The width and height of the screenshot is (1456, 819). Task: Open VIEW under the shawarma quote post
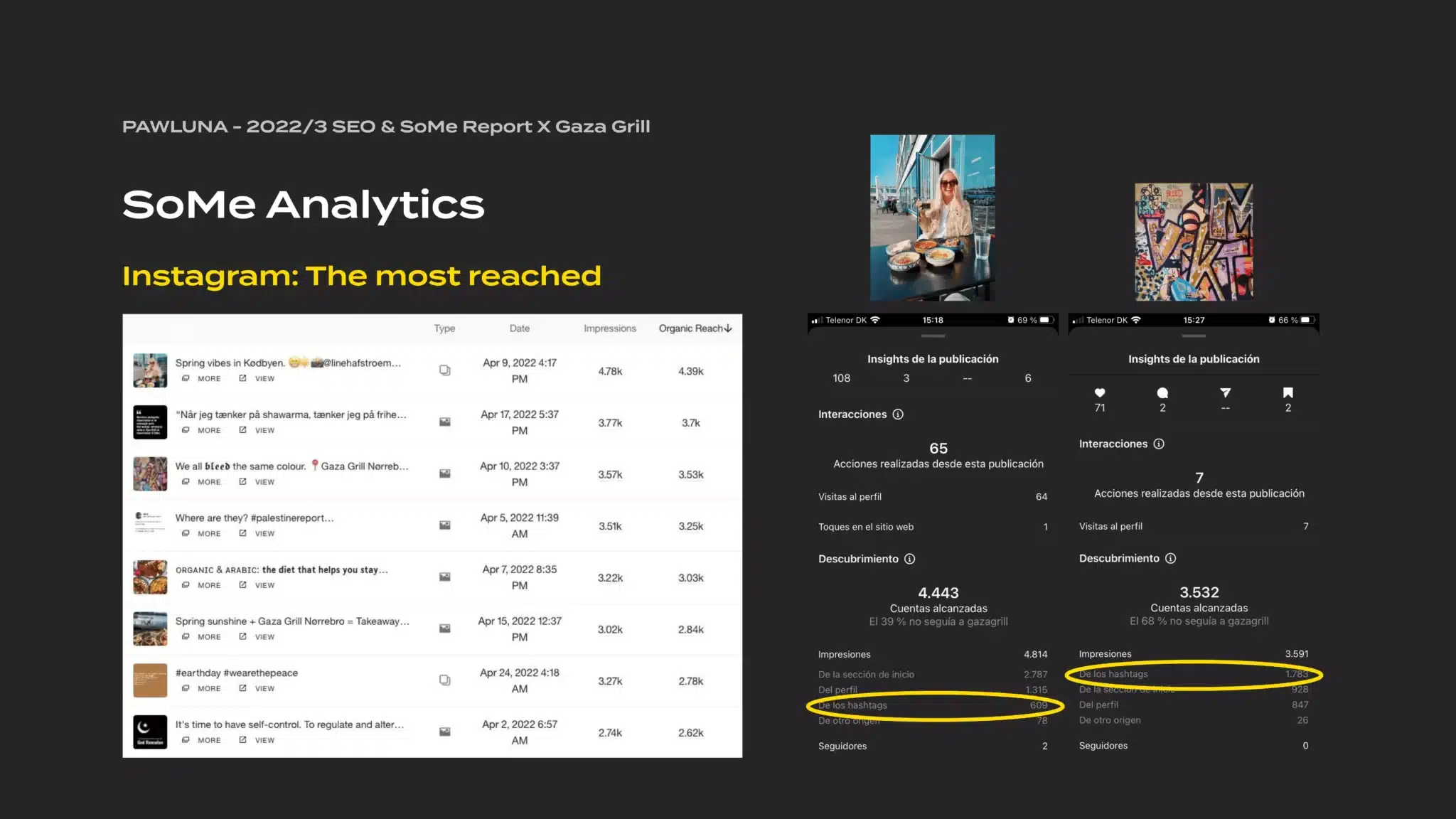pyautogui.click(x=257, y=431)
